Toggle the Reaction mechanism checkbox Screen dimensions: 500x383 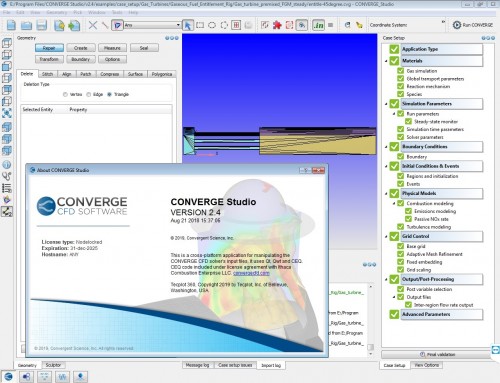(x=401, y=86)
